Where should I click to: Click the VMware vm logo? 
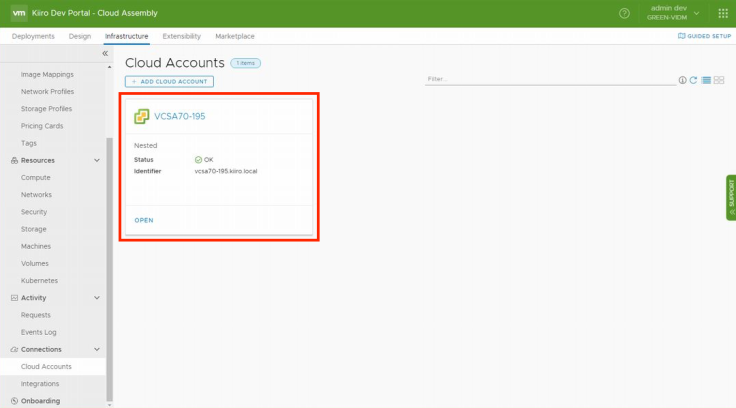point(19,13)
